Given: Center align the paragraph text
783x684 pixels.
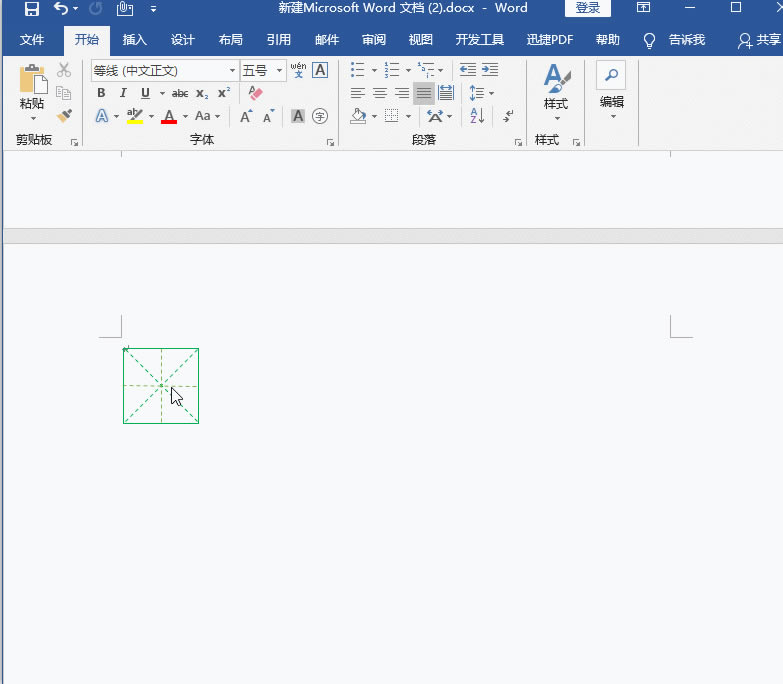Looking at the screenshot, I should 380,93.
